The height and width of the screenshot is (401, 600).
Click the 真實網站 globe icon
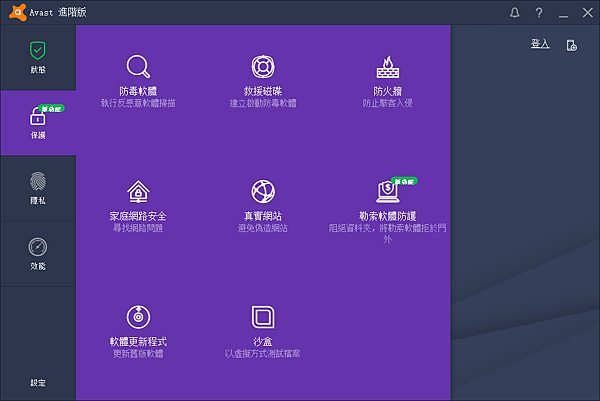pyautogui.click(x=263, y=191)
